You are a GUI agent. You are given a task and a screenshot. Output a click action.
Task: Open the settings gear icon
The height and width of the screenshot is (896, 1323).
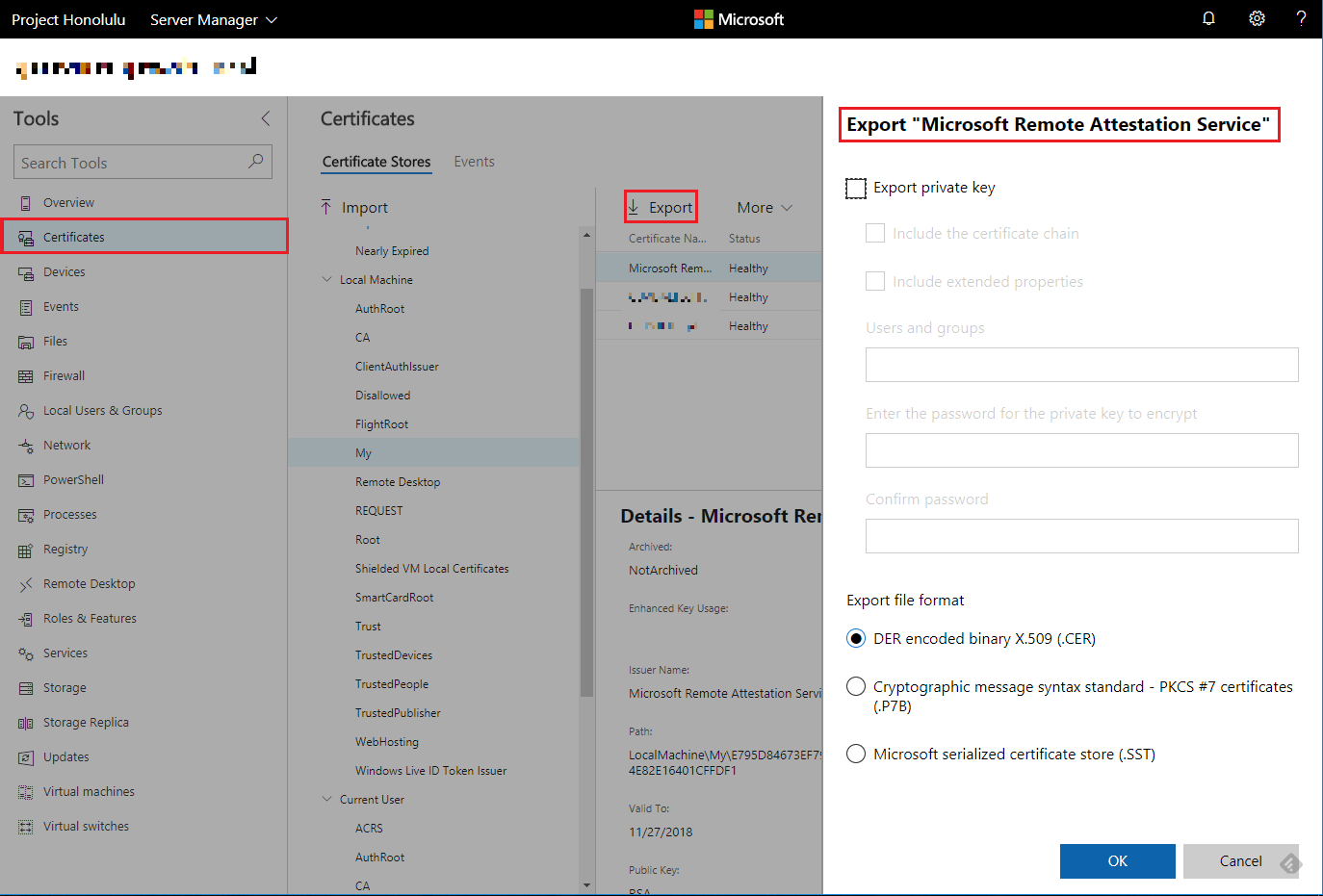(x=1257, y=18)
